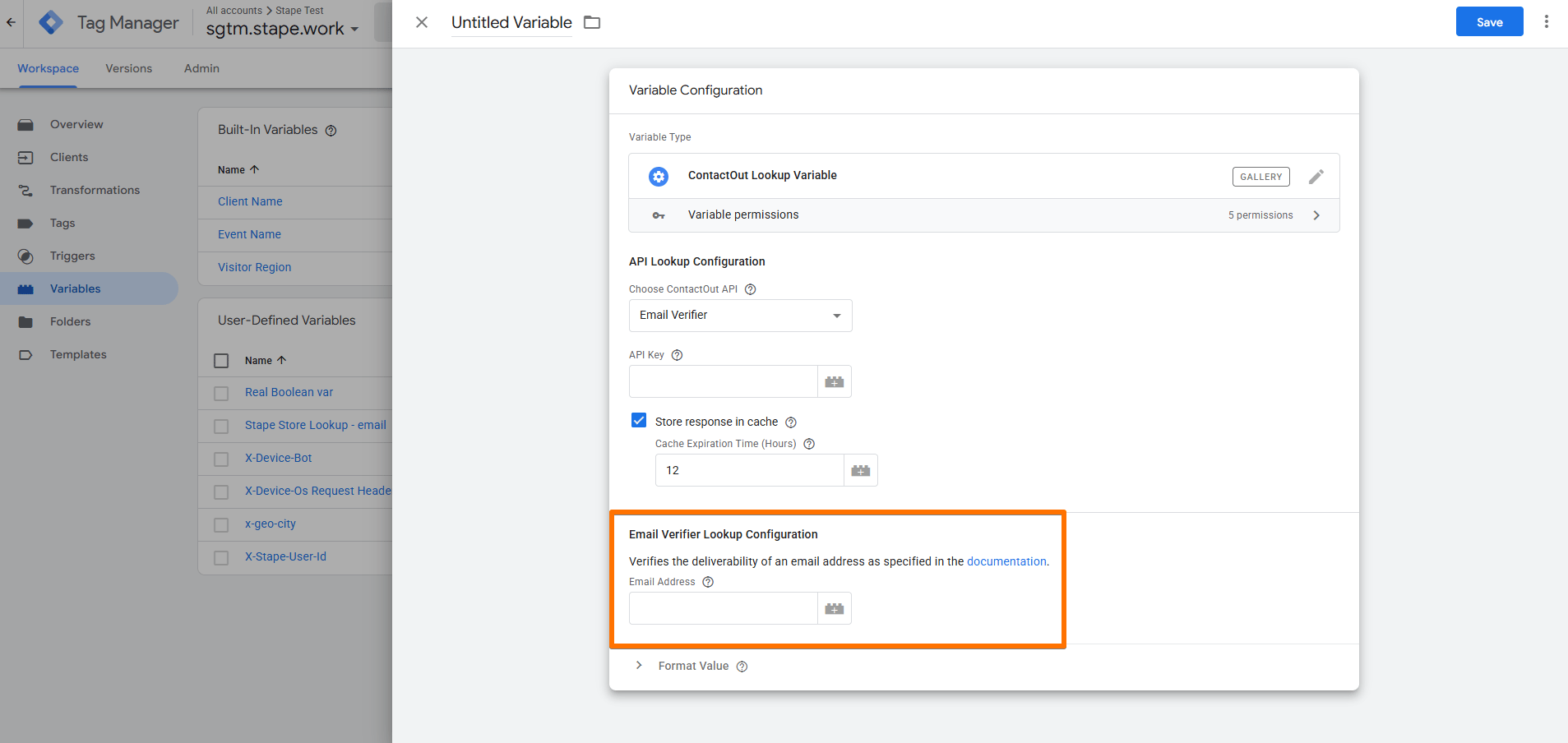The image size is (1568, 743).
Task: Open help for Built-In Variables
Action: coord(331,131)
